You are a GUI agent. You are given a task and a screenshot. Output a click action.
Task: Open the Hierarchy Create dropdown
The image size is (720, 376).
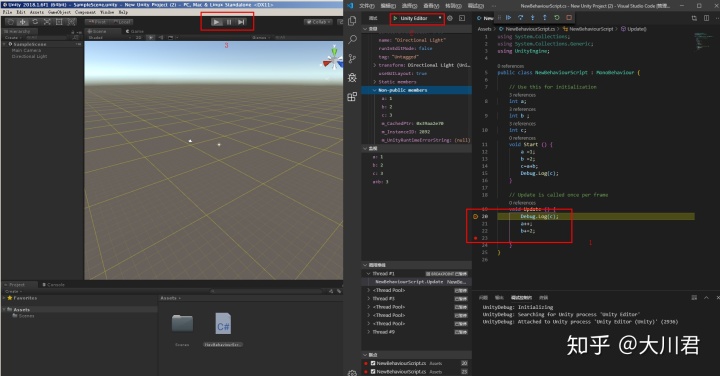[12, 38]
